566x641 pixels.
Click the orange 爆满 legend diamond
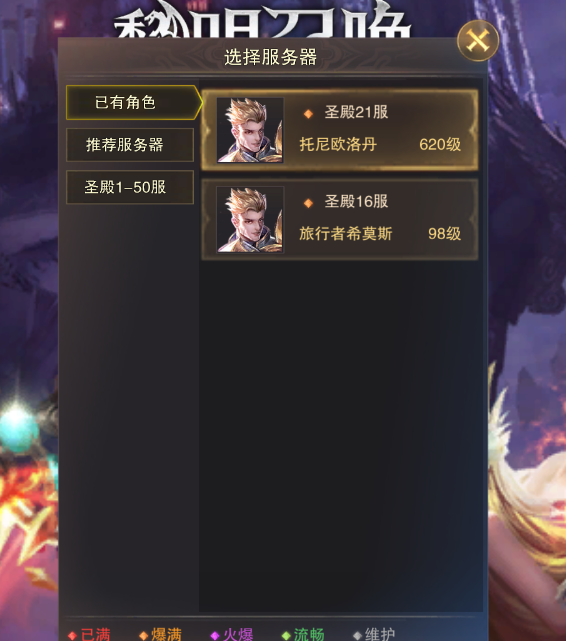click(143, 636)
